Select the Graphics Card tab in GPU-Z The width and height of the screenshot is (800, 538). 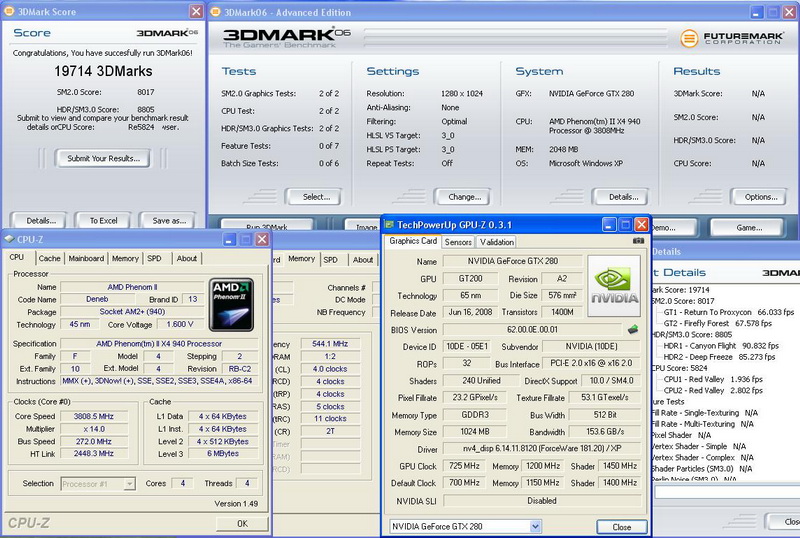[x=413, y=241]
